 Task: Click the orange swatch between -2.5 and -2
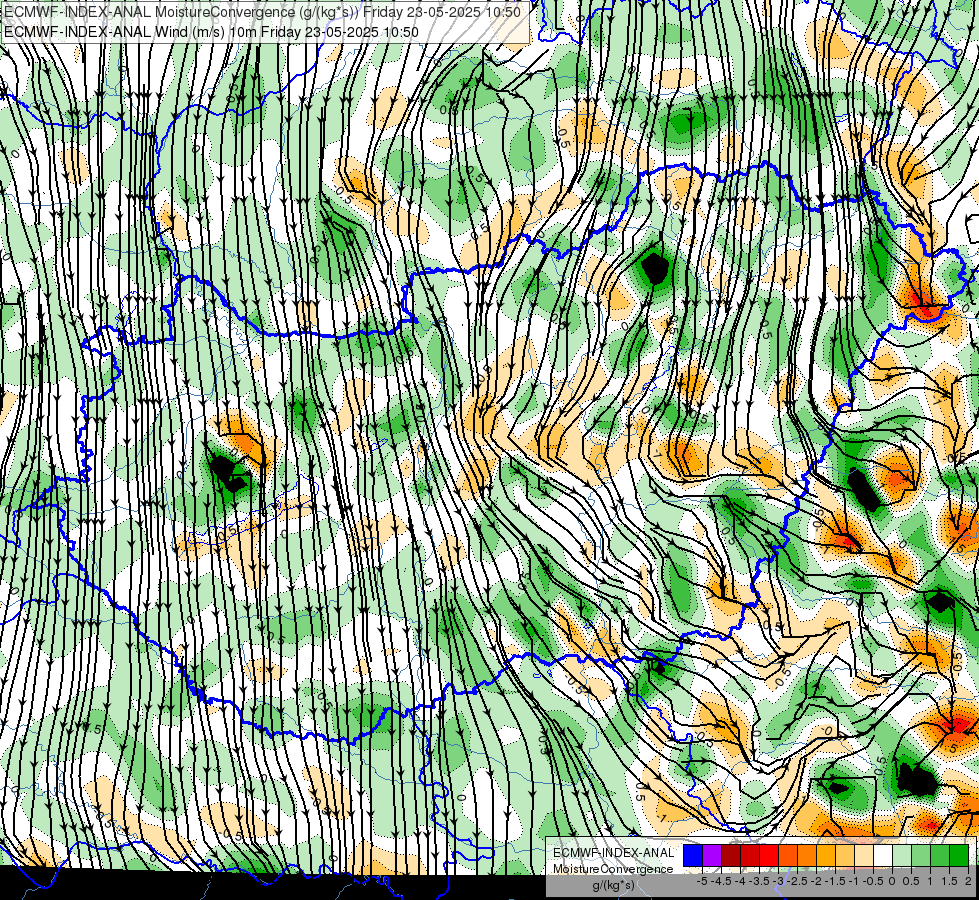click(807, 855)
